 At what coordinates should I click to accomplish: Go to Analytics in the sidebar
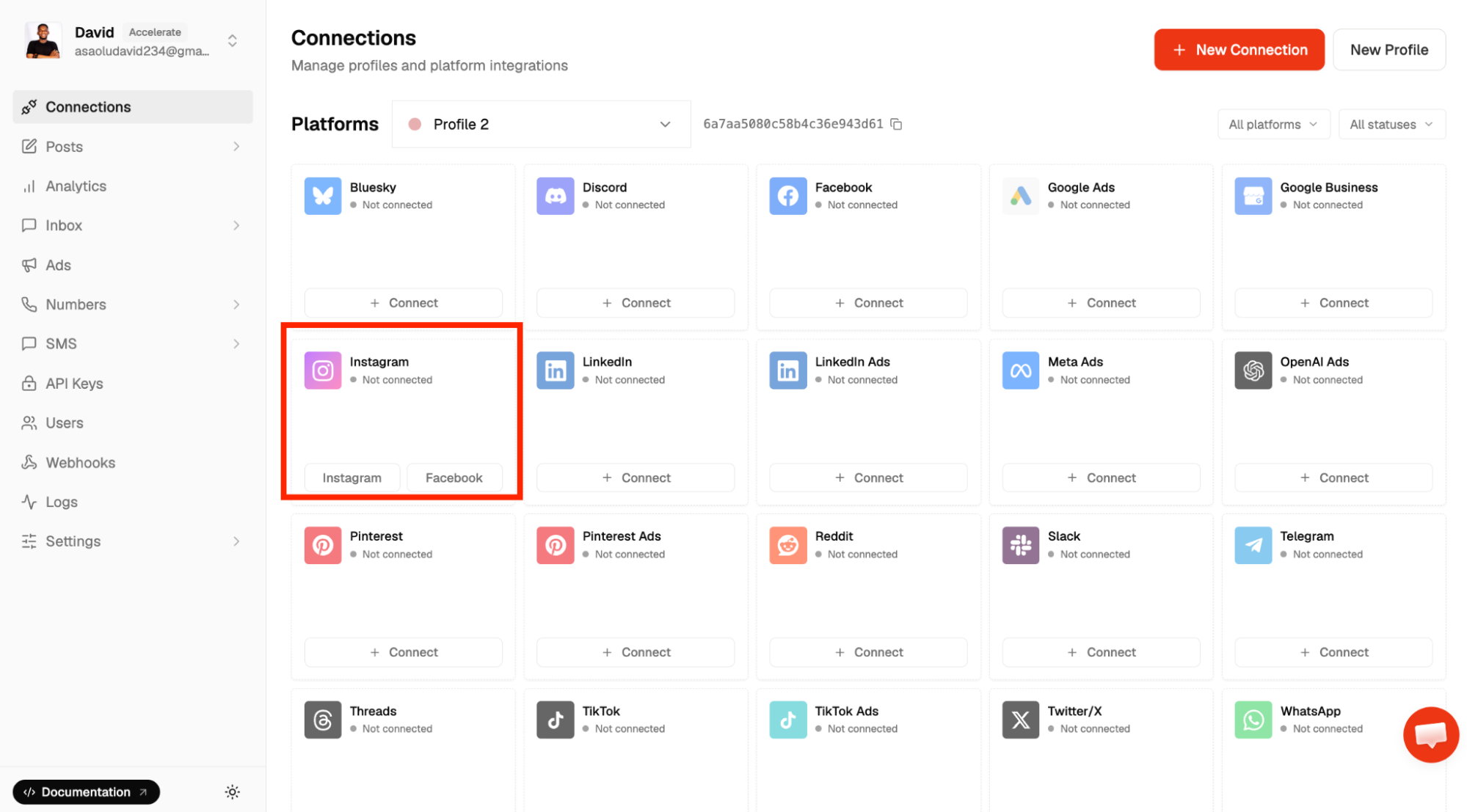[x=133, y=186]
